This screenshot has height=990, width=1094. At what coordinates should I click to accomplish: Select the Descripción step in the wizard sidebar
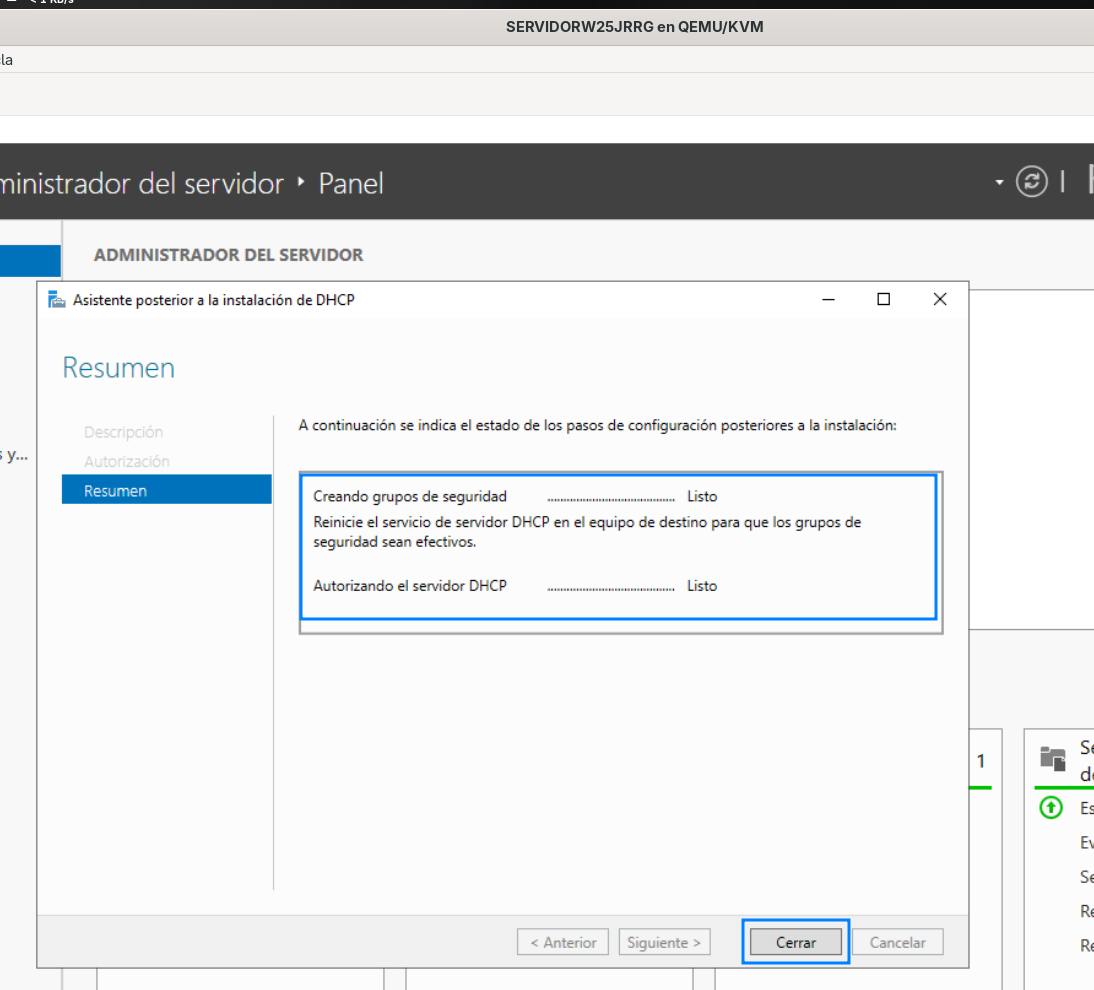[x=123, y=432]
